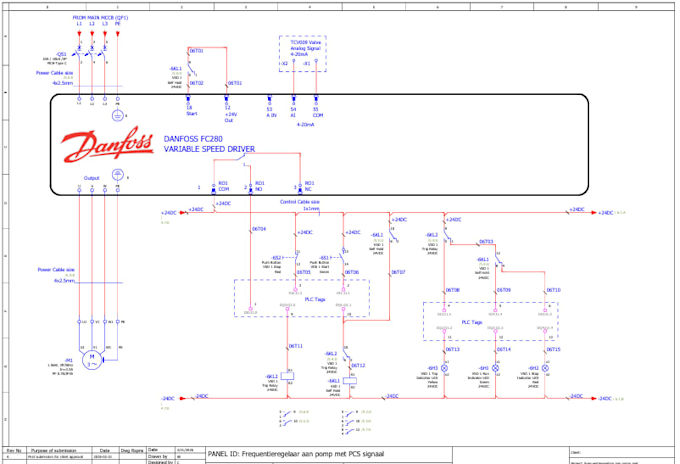Select the -6H2 stop indicator lamp symbol

[x=545, y=368]
